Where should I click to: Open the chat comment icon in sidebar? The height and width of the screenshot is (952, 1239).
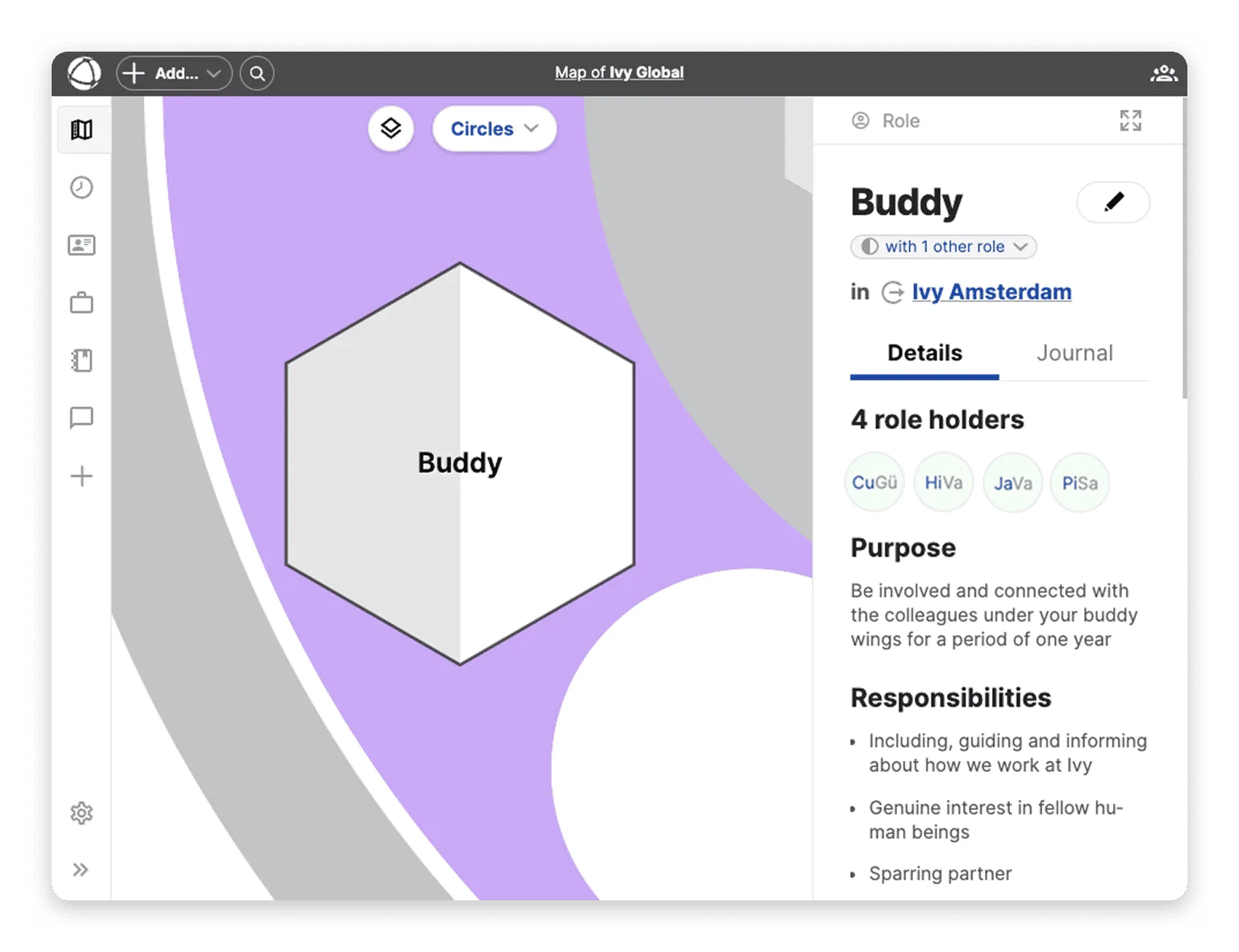coord(82,418)
